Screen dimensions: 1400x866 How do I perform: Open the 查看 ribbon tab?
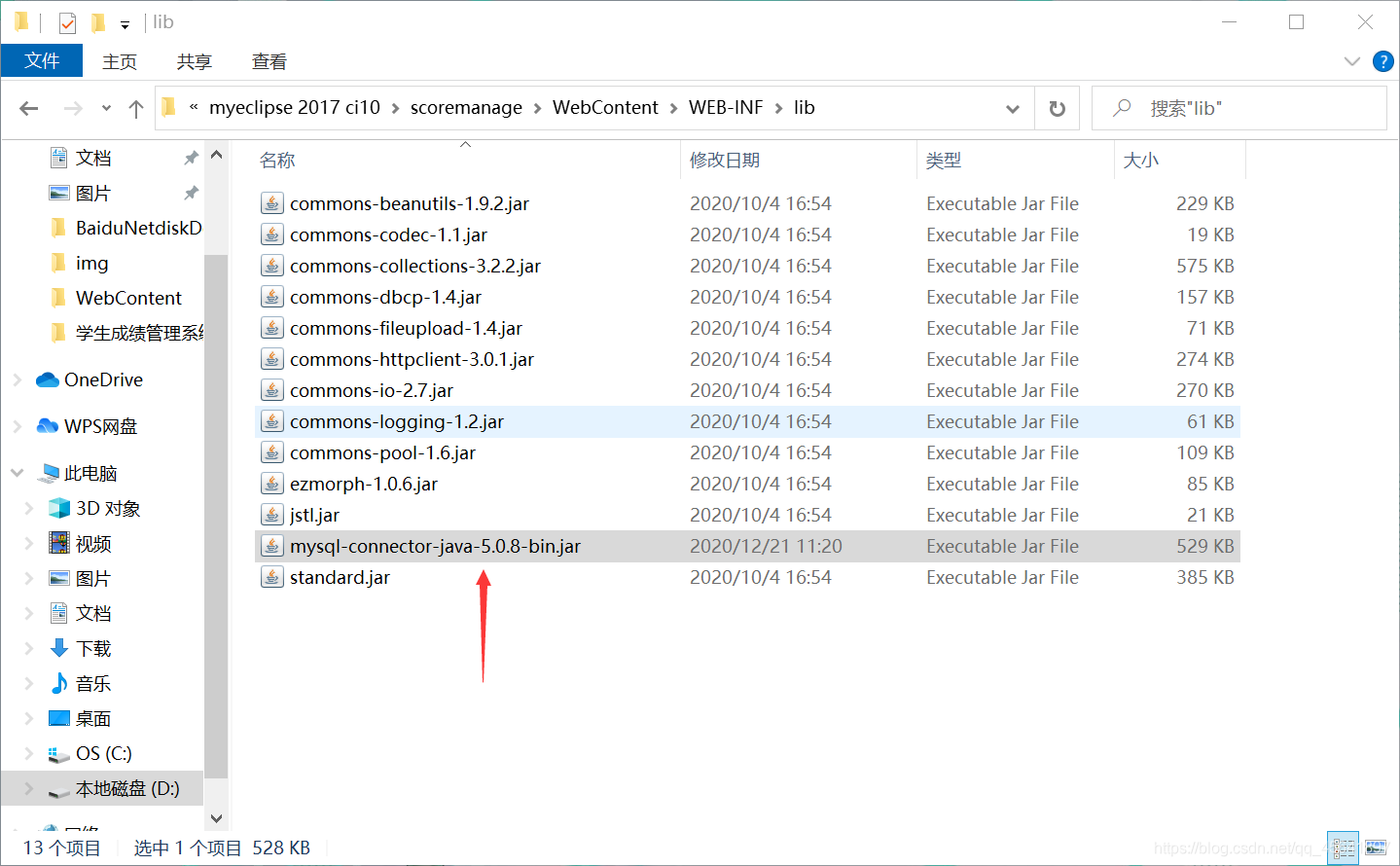click(269, 61)
